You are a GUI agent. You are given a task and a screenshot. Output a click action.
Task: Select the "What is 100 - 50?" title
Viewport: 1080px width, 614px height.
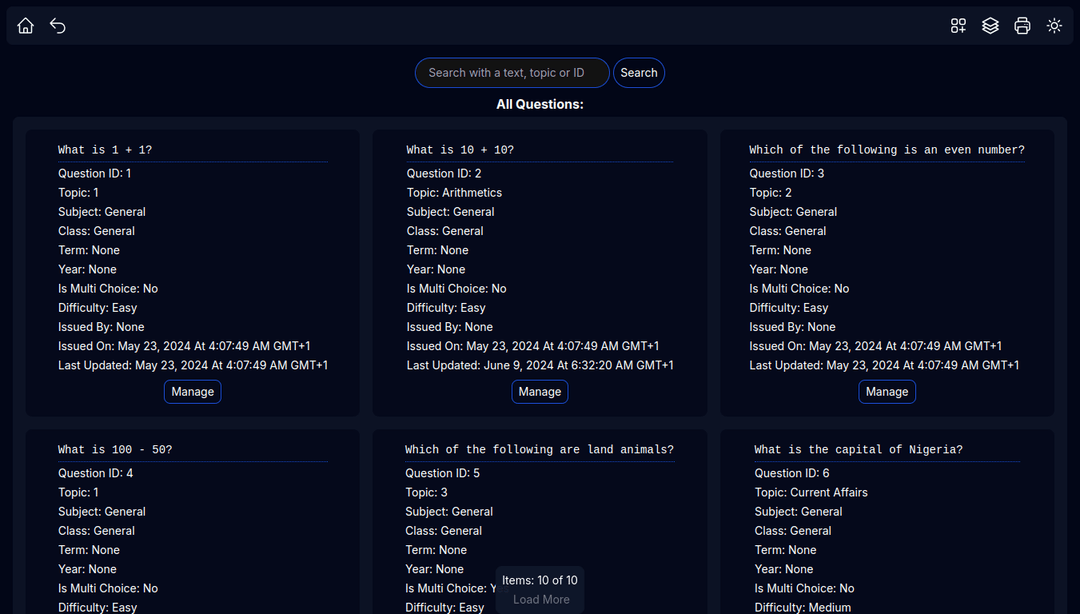tap(115, 450)
